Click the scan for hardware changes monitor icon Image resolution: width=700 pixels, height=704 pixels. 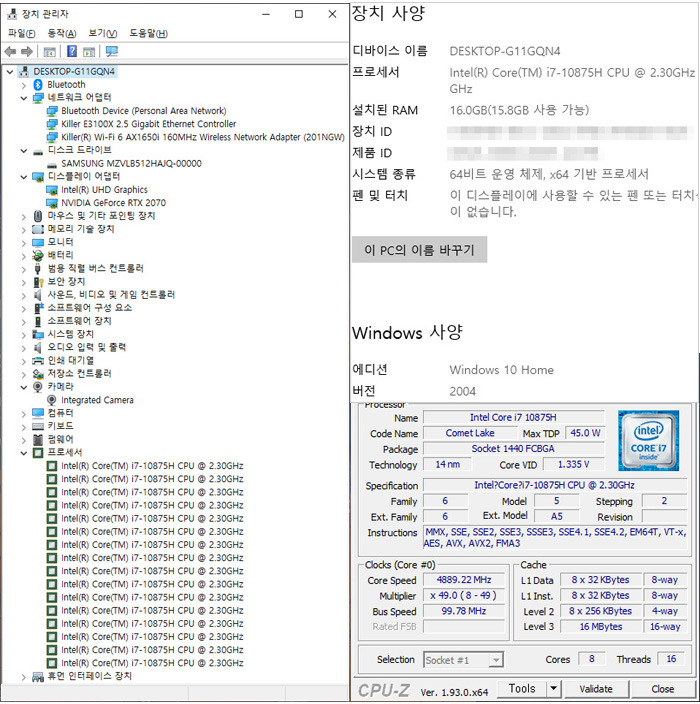tap(111, 51)
